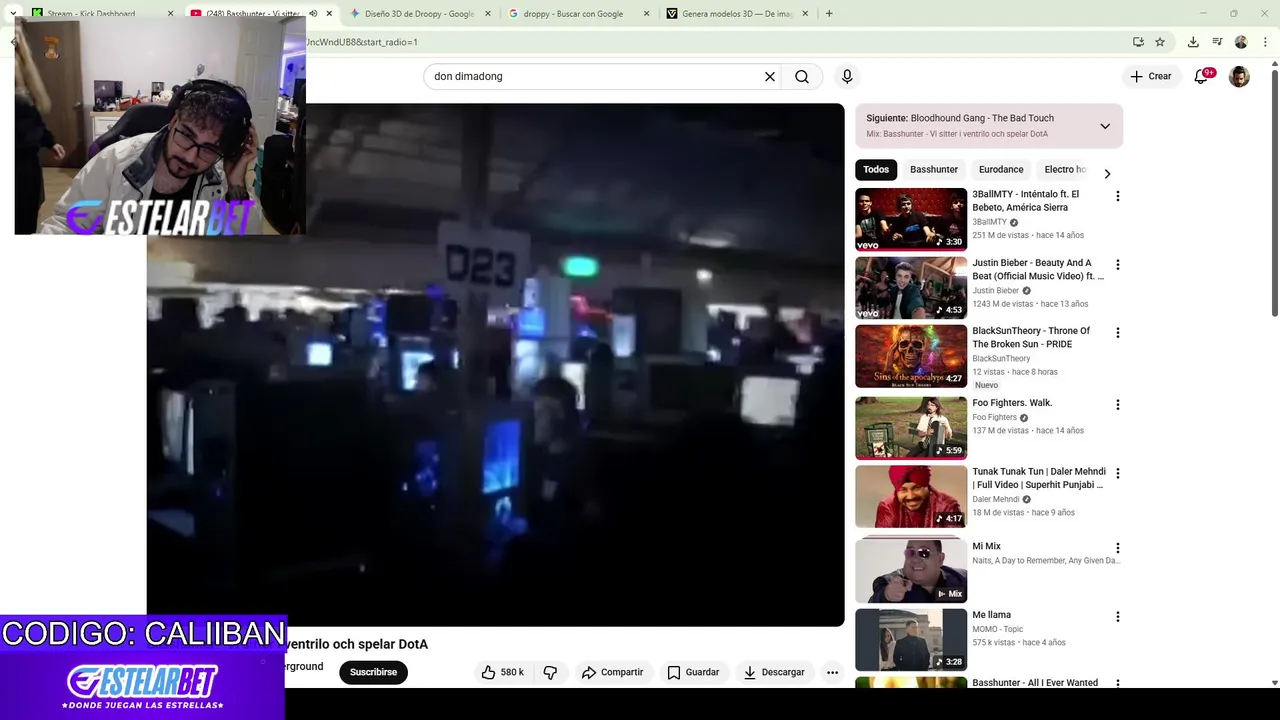
Task: Bookmark this page with the star
Action: click(x=1160, y=42)
